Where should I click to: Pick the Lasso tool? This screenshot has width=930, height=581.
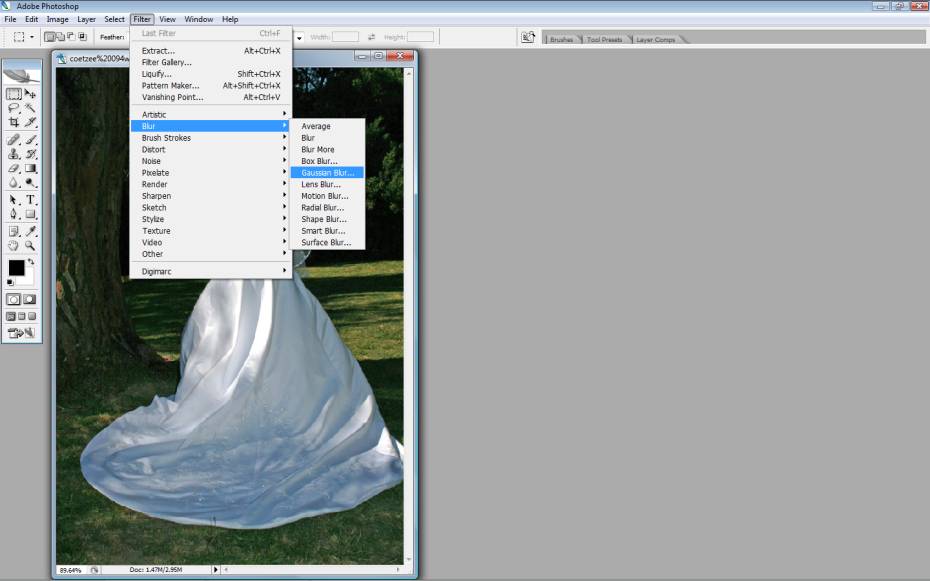point(14,108)
